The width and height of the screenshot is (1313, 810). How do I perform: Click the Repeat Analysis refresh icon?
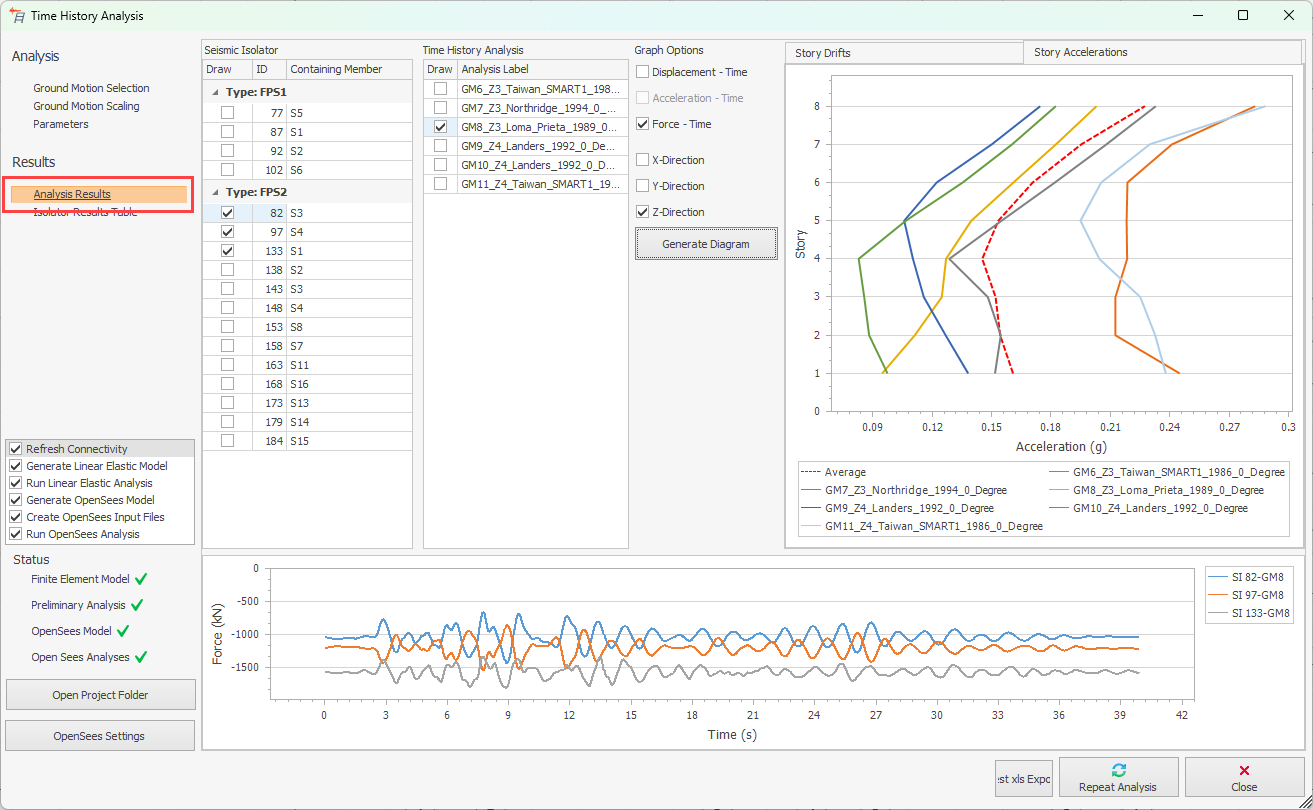pyautogui.click(x=1118, y=770)
